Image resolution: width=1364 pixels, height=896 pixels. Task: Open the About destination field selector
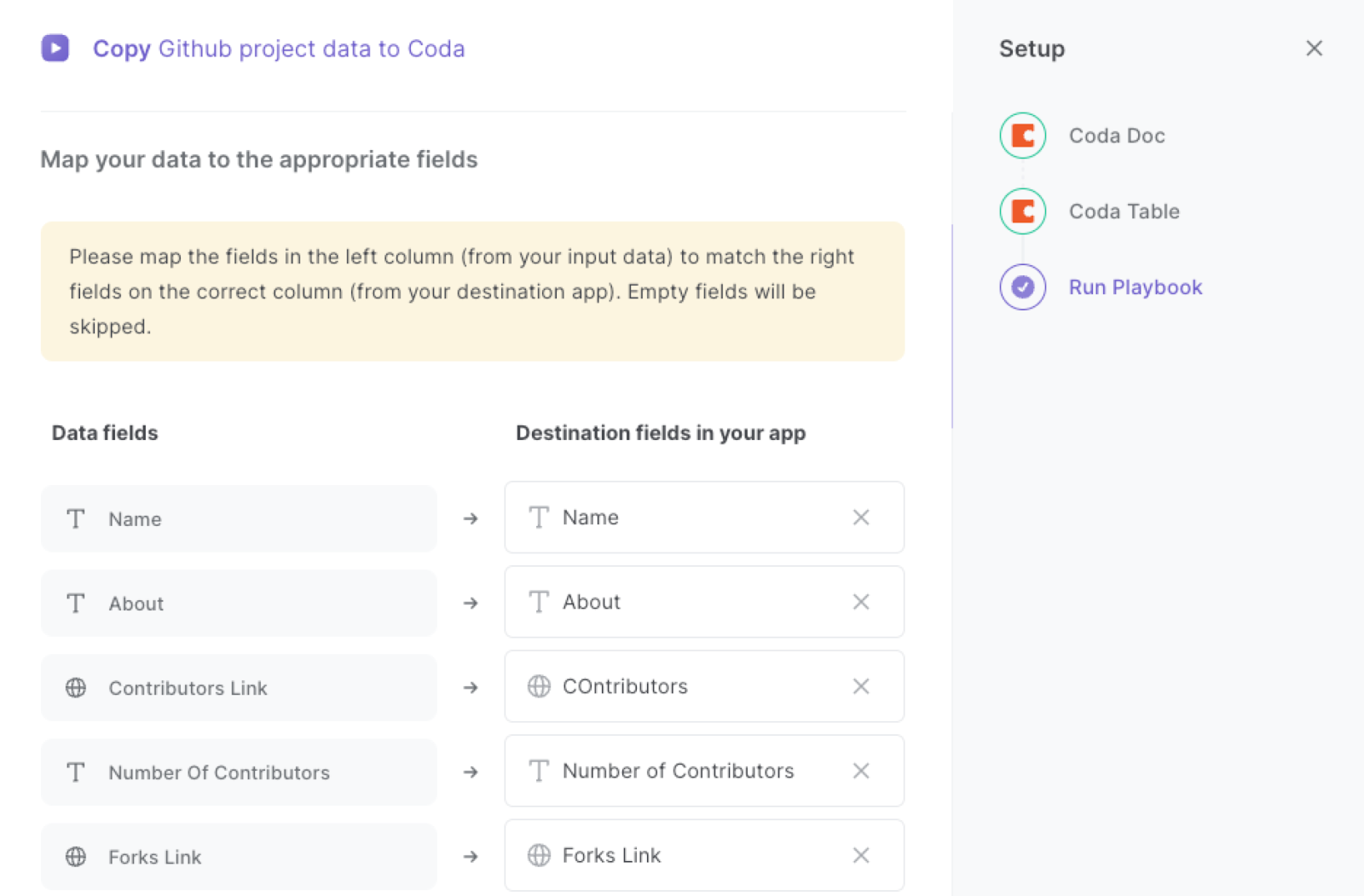coord(704,602)
